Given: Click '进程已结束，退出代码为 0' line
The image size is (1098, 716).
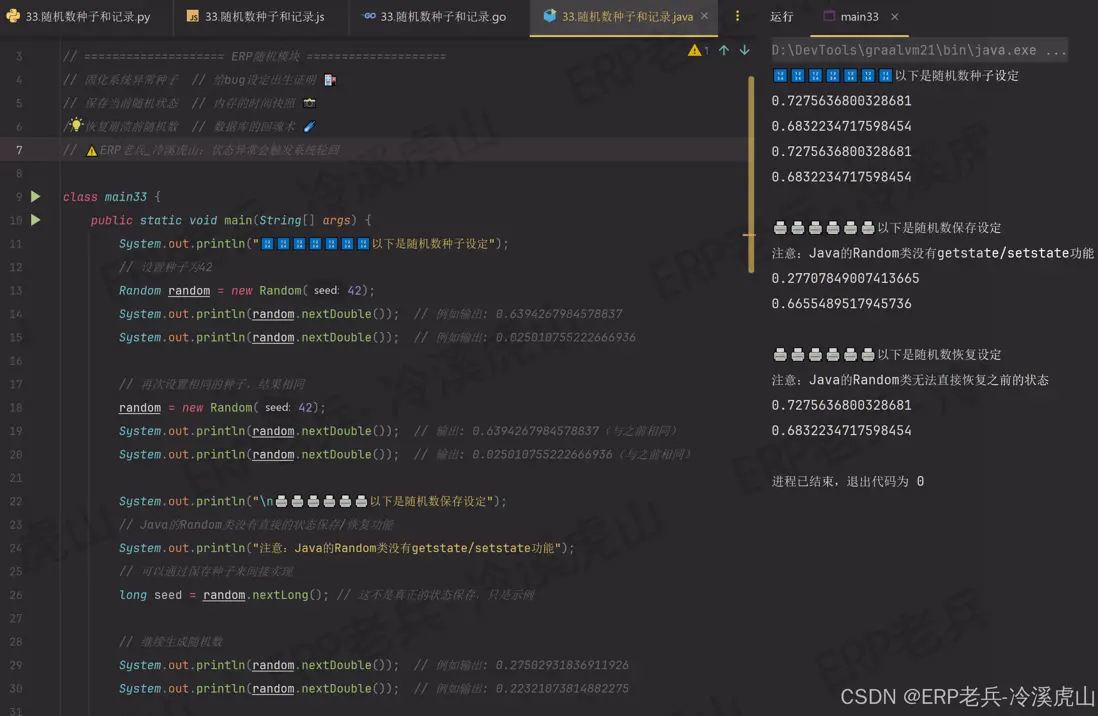Looking at the screenshot, I should 847,481.
